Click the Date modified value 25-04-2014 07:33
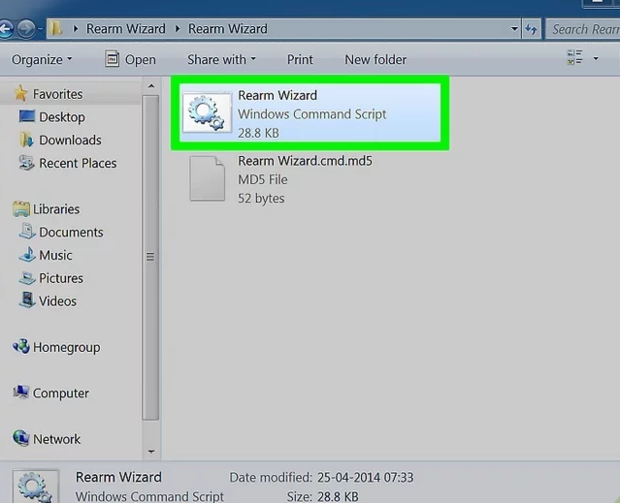Screen dimensions: 620x503 [x=365, y=477]
